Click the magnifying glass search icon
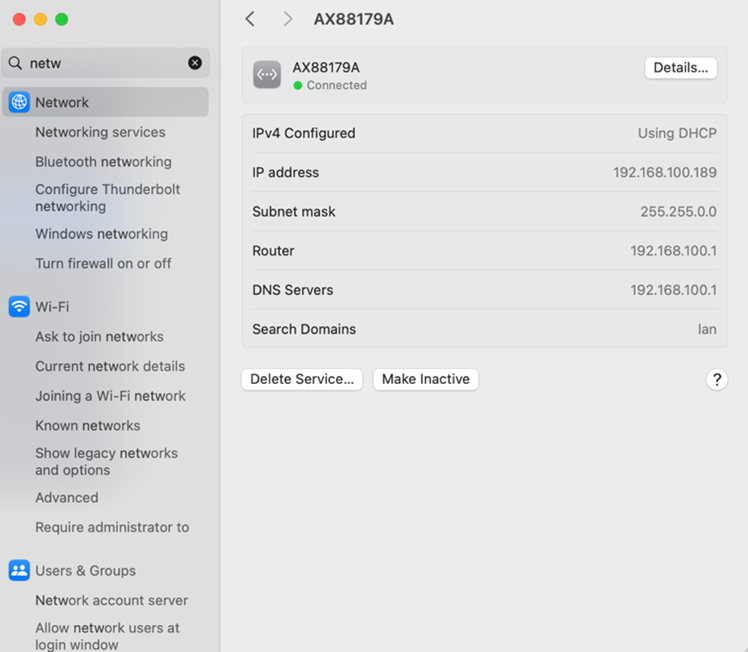This screenshot has width=748, height=652. (x=15, y=63)
